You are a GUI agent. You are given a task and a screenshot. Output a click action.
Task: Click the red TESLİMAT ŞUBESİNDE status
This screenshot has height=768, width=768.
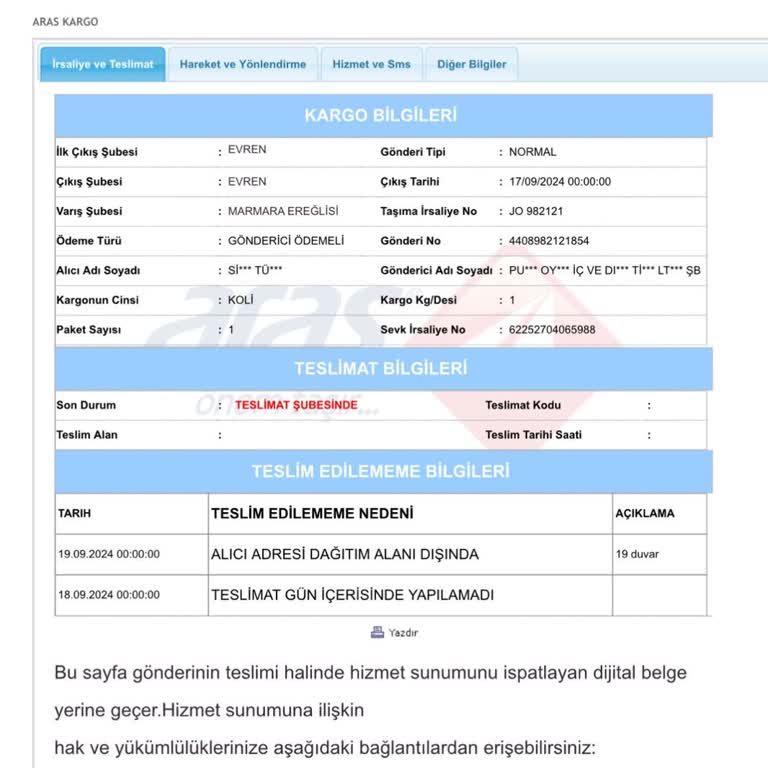(296, 405)
